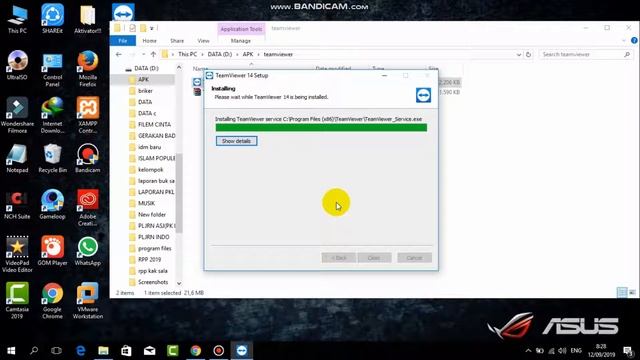Screen dimensions: 640x360
Task: Open SHAREit desktop shortcut
Action: (x=52, y=19)
